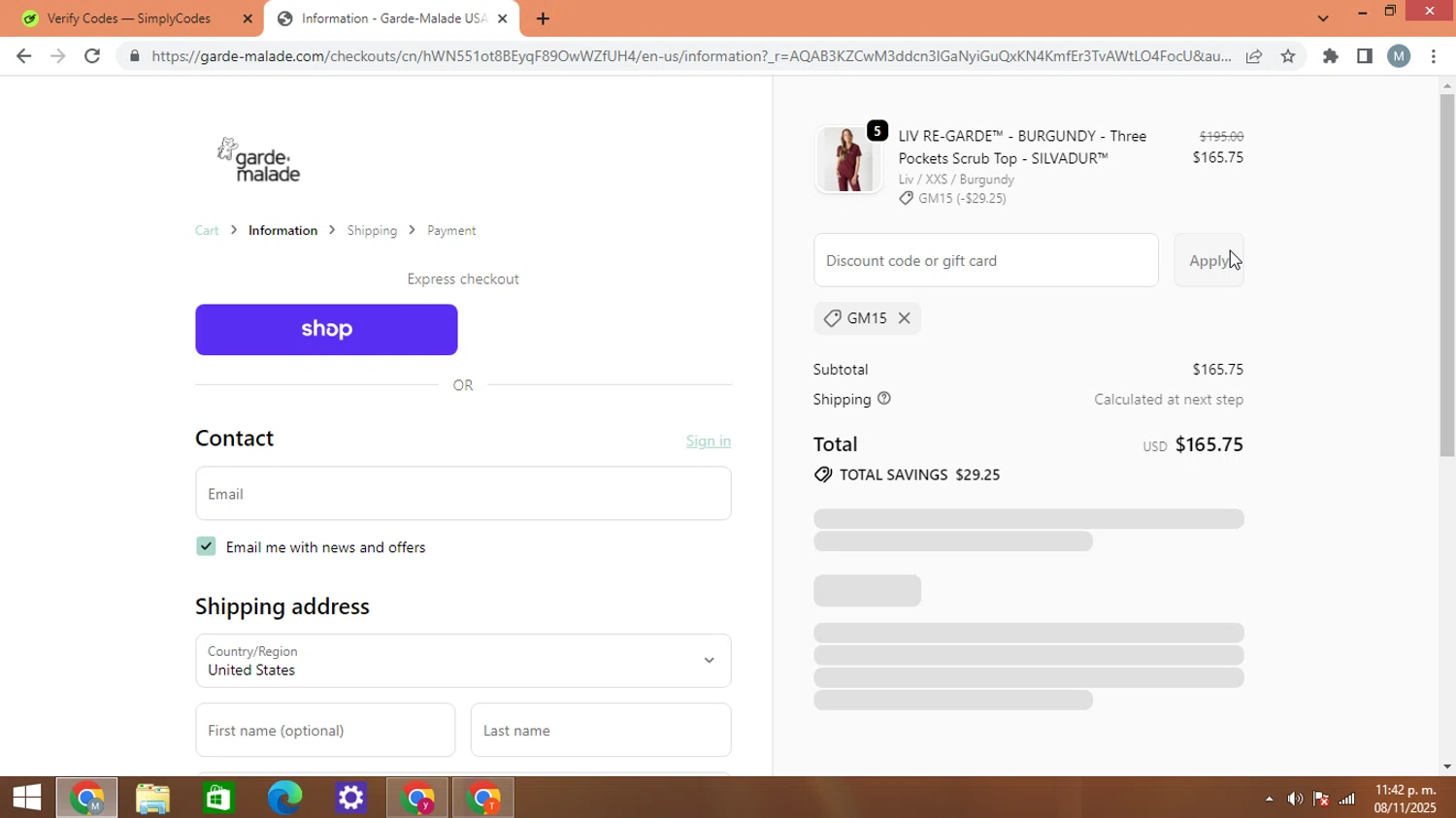View site security lock info

coord(135,56)
